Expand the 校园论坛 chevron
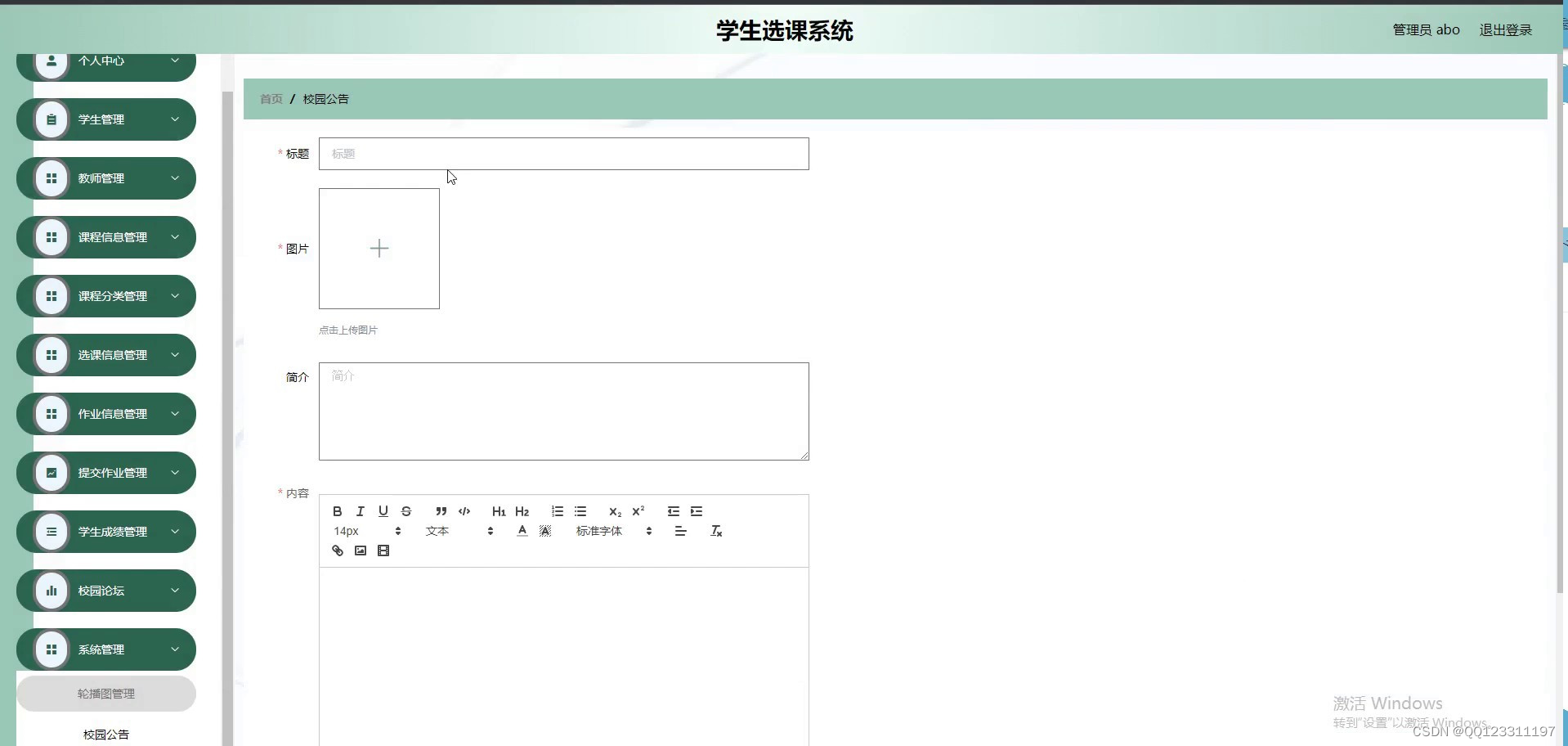Image resolution: width=1568 pixels, height=746 pixels. click(175, 591)
